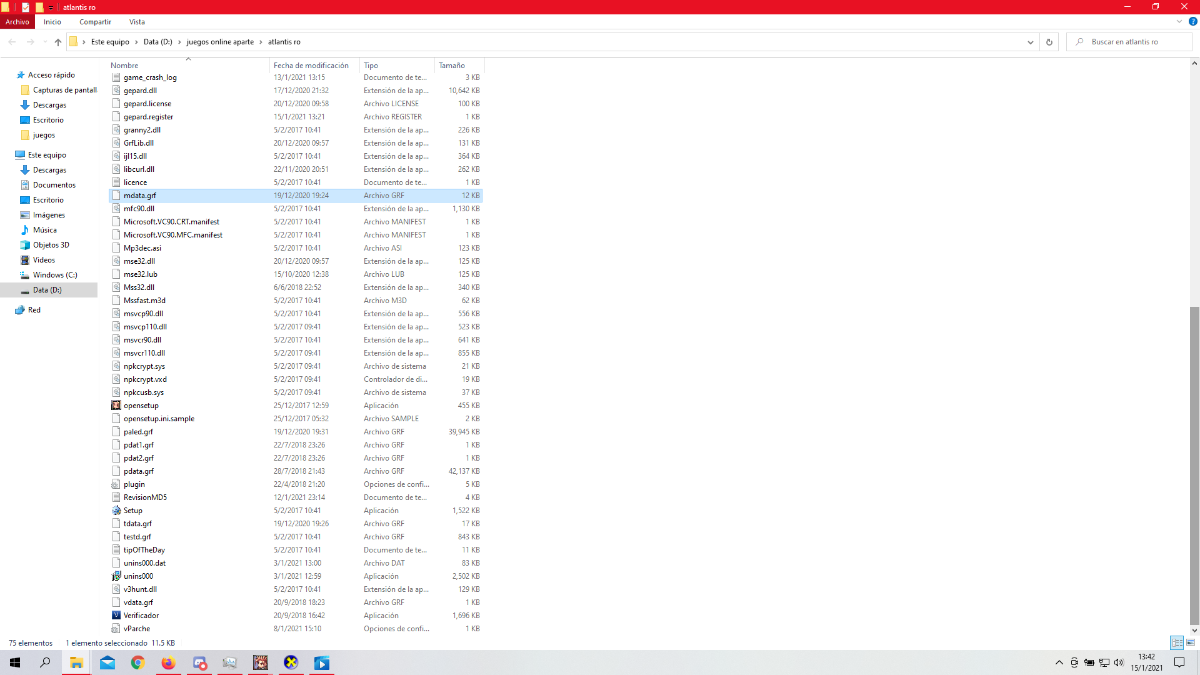Expand the ribbon with the chevron

click(x=1177, y=21)
